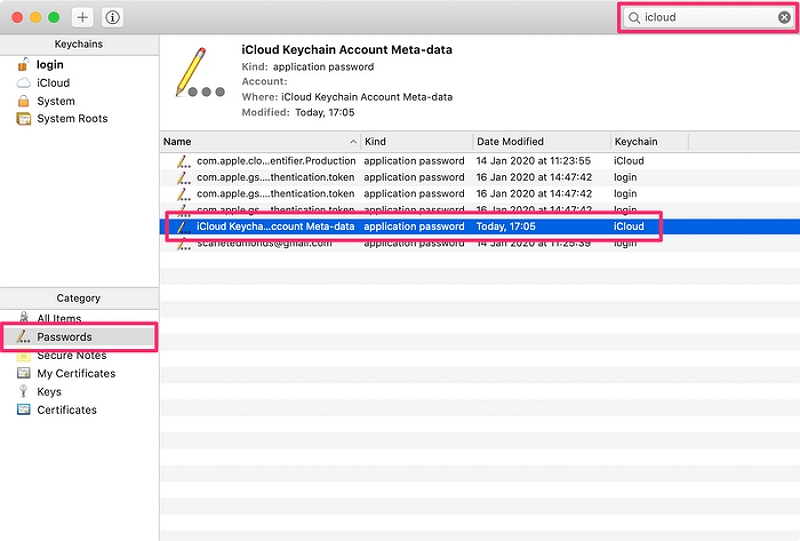Select the System keychain lock icon
The width and height of the screenshot is (800, 541).
coord(23,101)
